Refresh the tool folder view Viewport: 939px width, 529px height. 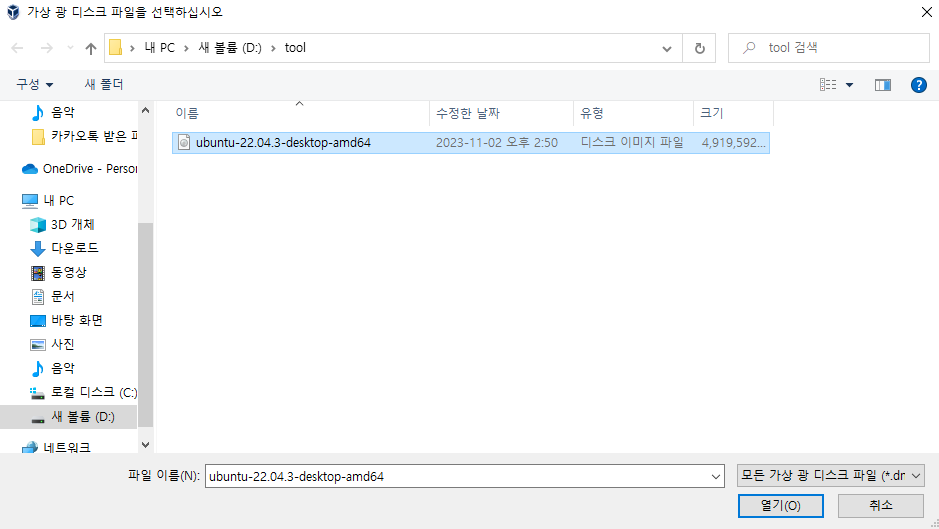point(699,48)
